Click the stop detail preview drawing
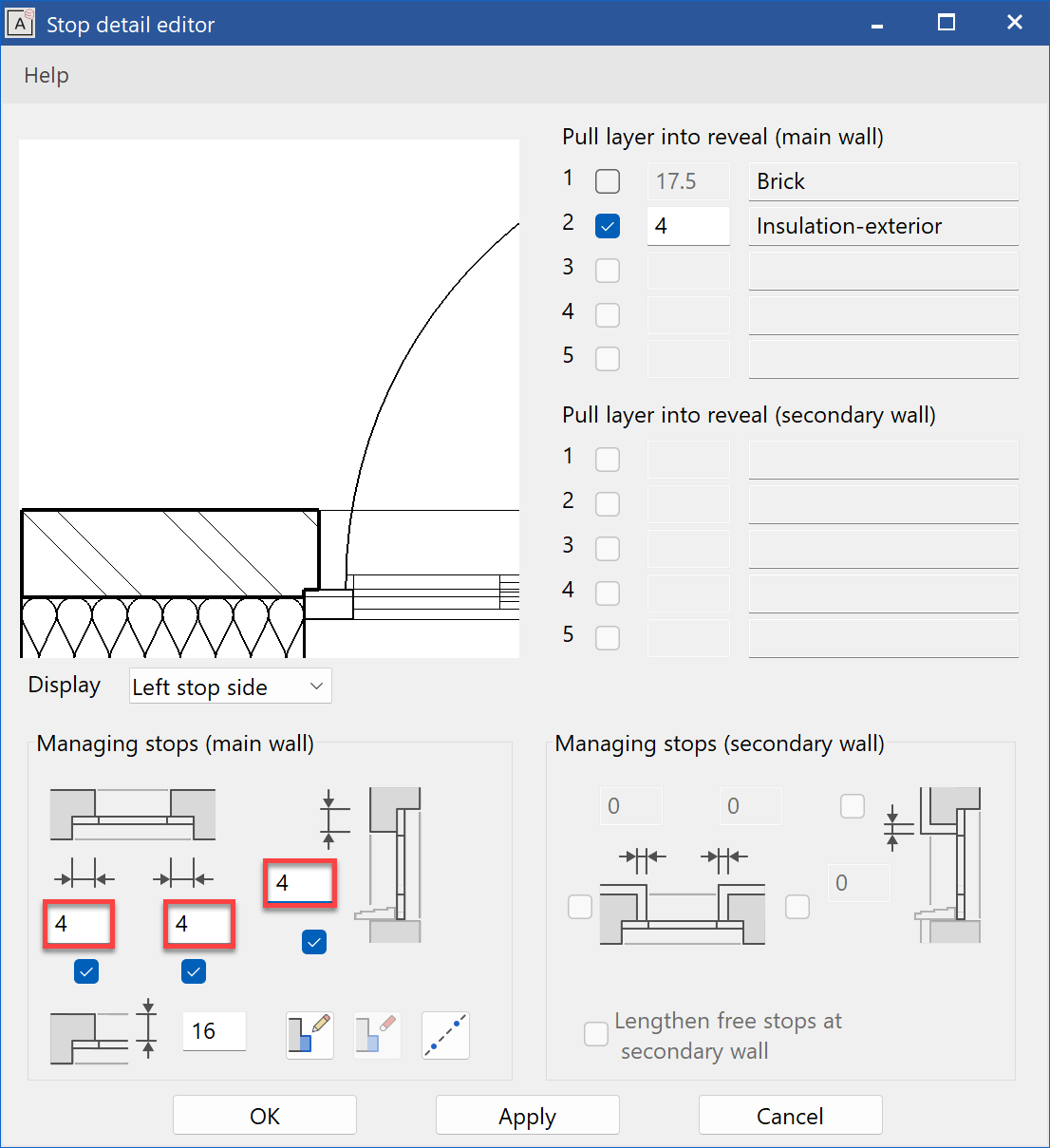Screen dimensions: 1050x1148 tap(269, 399)
